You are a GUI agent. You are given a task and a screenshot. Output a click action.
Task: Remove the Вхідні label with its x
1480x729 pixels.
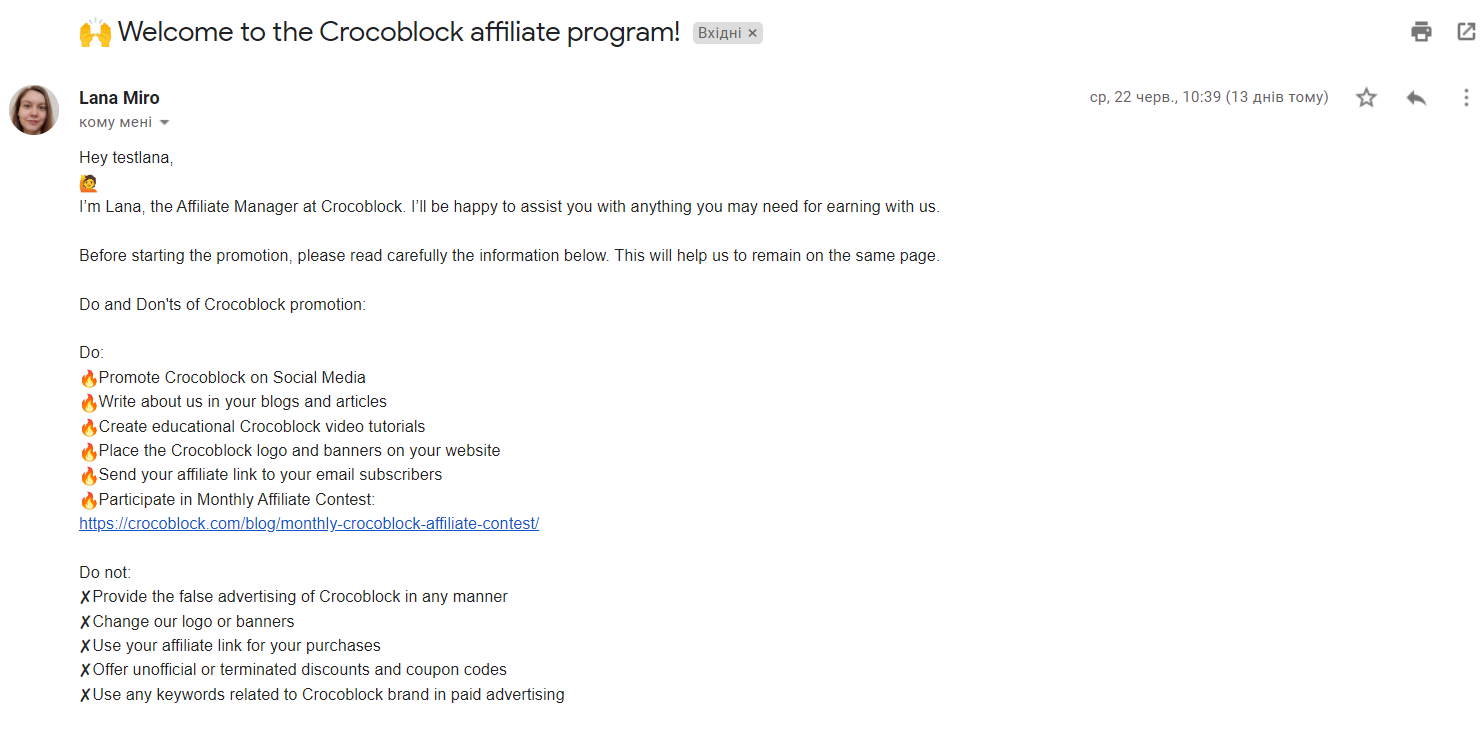[x=753, y=33]
